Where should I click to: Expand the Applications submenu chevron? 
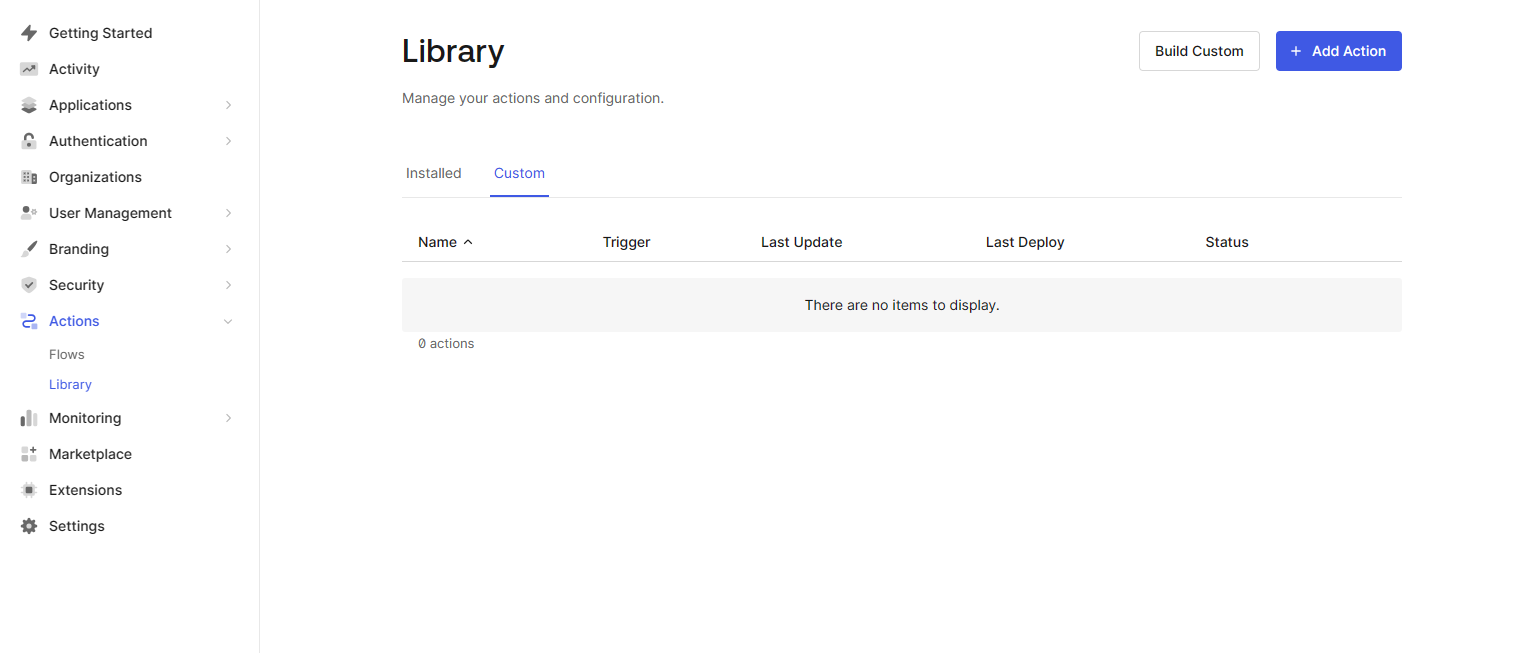pyautogui.click(x=228, y=105)
